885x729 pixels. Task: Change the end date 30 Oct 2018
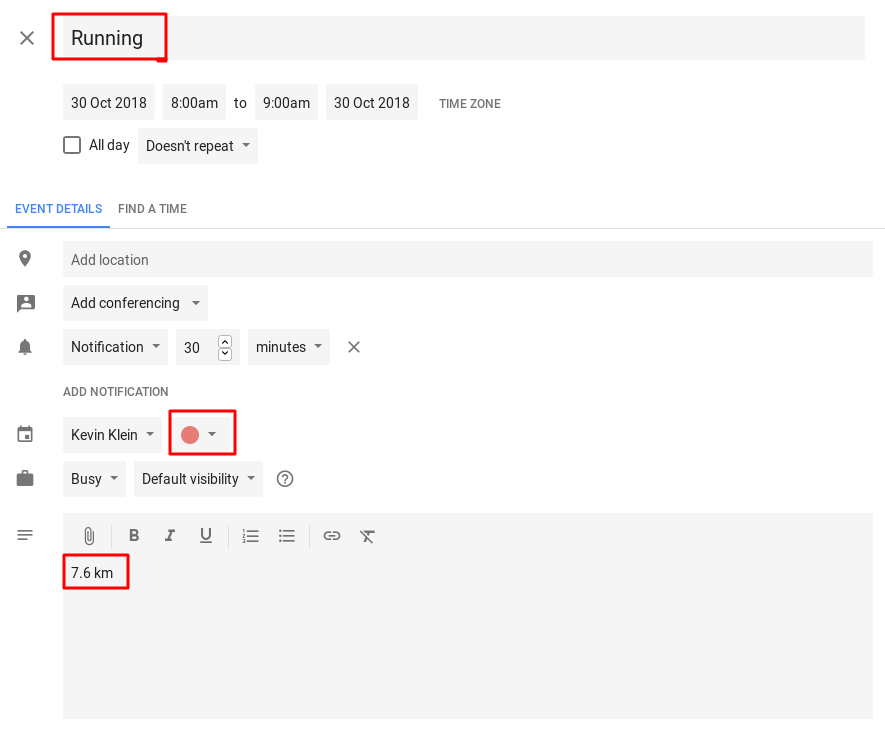pos(372,102)
